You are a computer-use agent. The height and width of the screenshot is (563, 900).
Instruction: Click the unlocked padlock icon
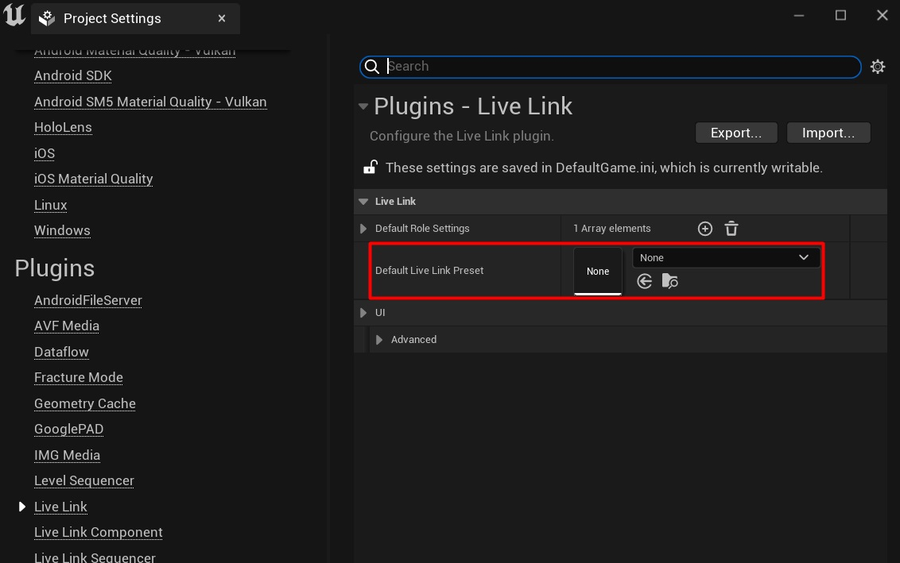pyautogui.click(x=370, y=167)
